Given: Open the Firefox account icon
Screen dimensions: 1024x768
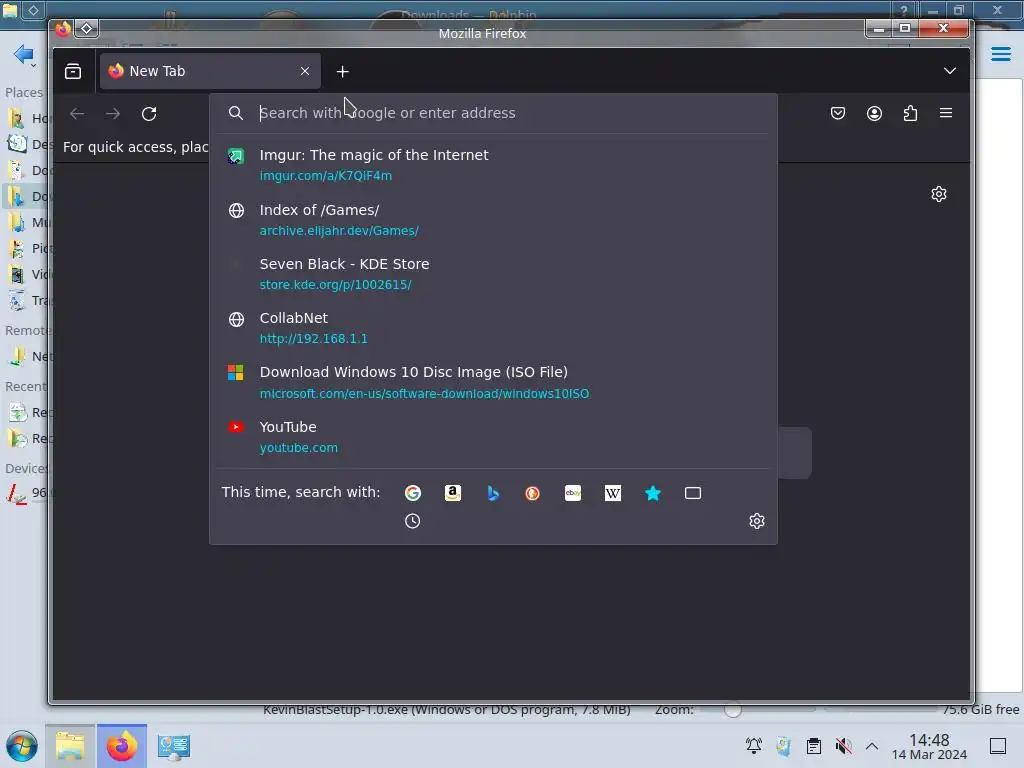Looking at the screenshot, I should point(874,114).
